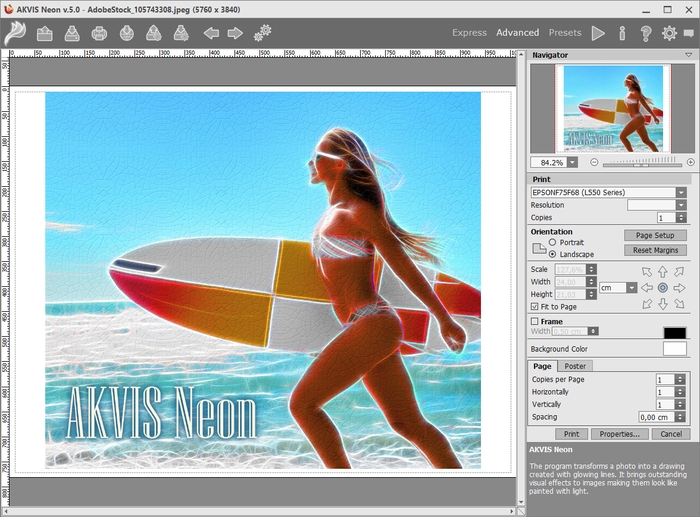Click the white Background Color swatch

[x=675, y=349]
